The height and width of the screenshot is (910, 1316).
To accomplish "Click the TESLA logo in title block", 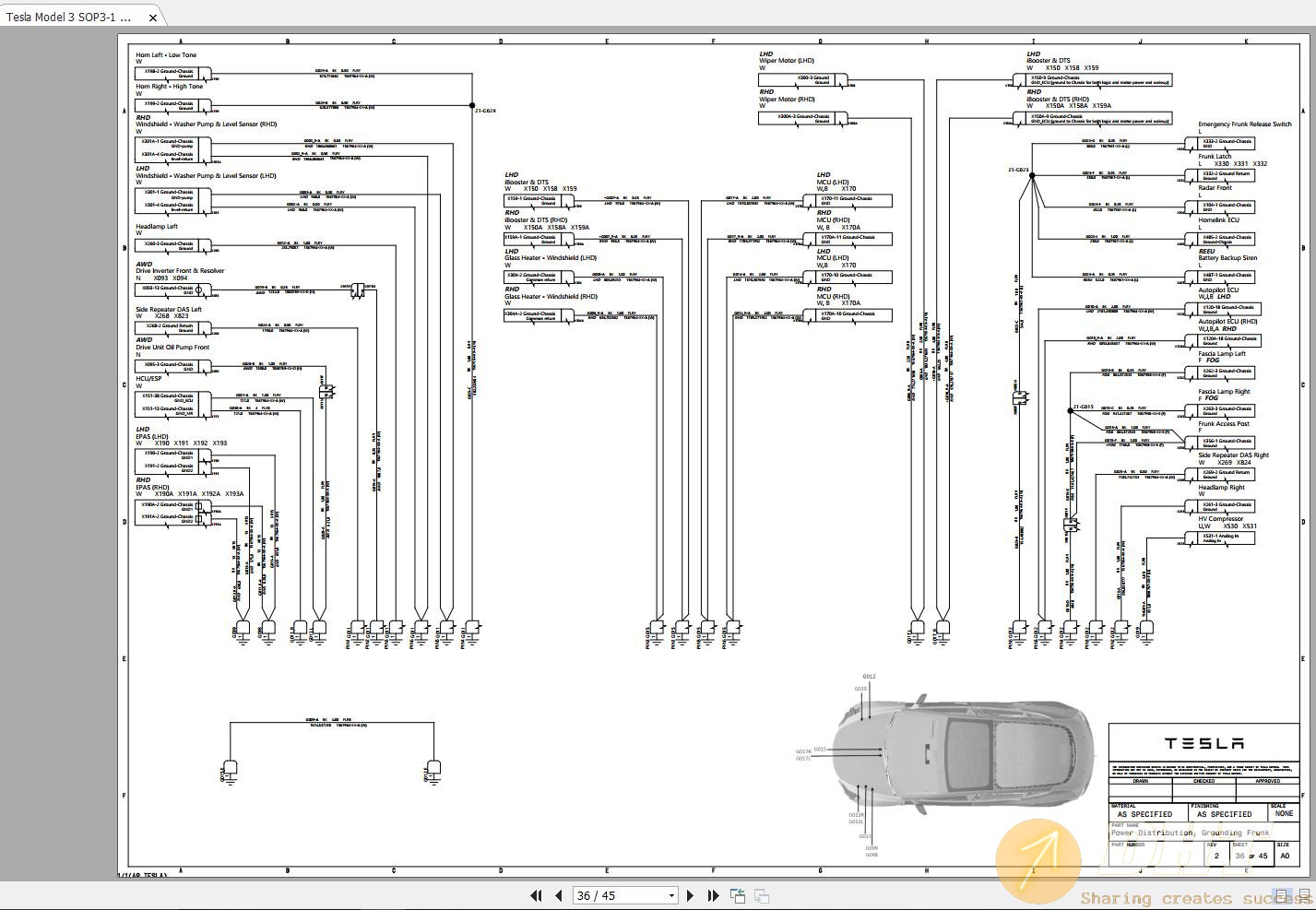I will [x=1203, y=743].
